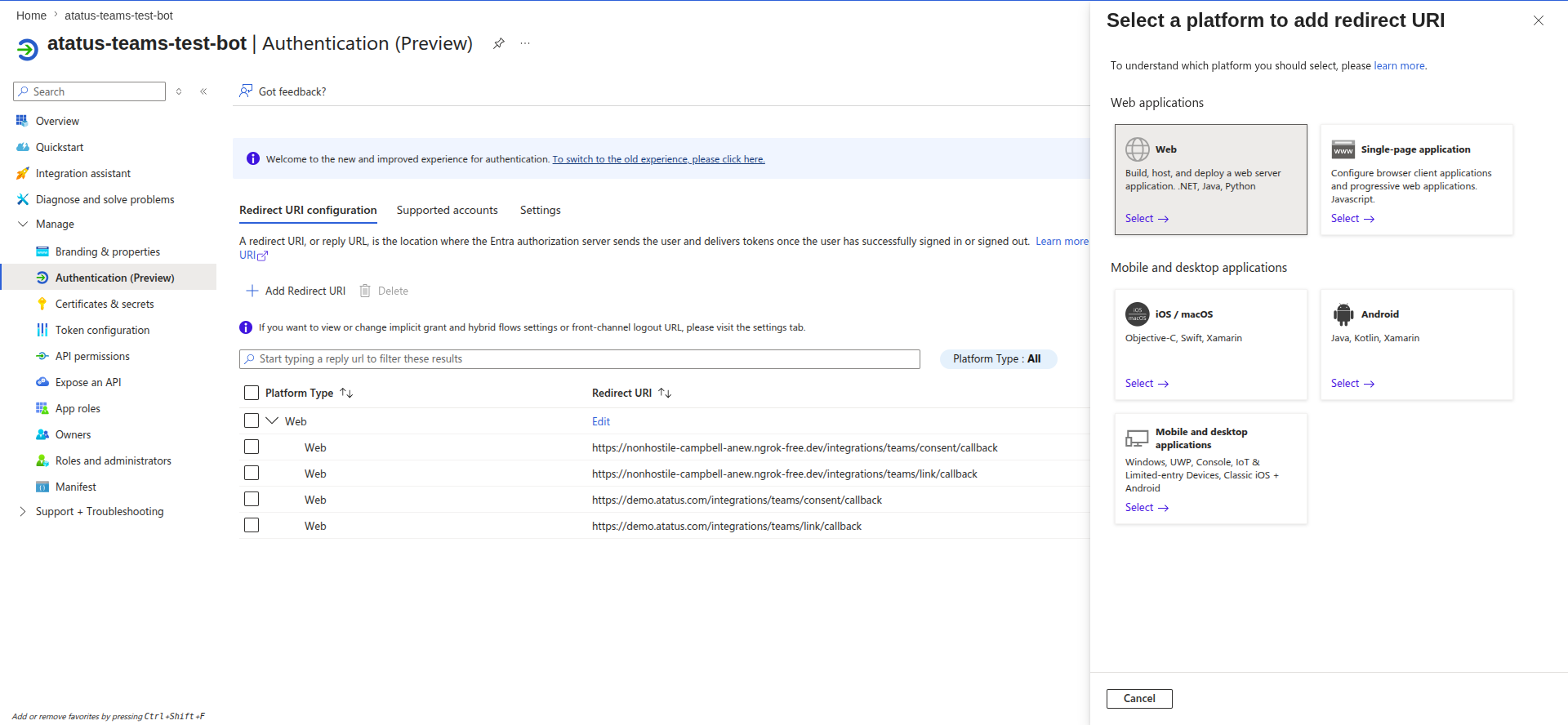Click the learn more link in the panel
The height and width of the screenshot is (725, 1568).
1400,65
